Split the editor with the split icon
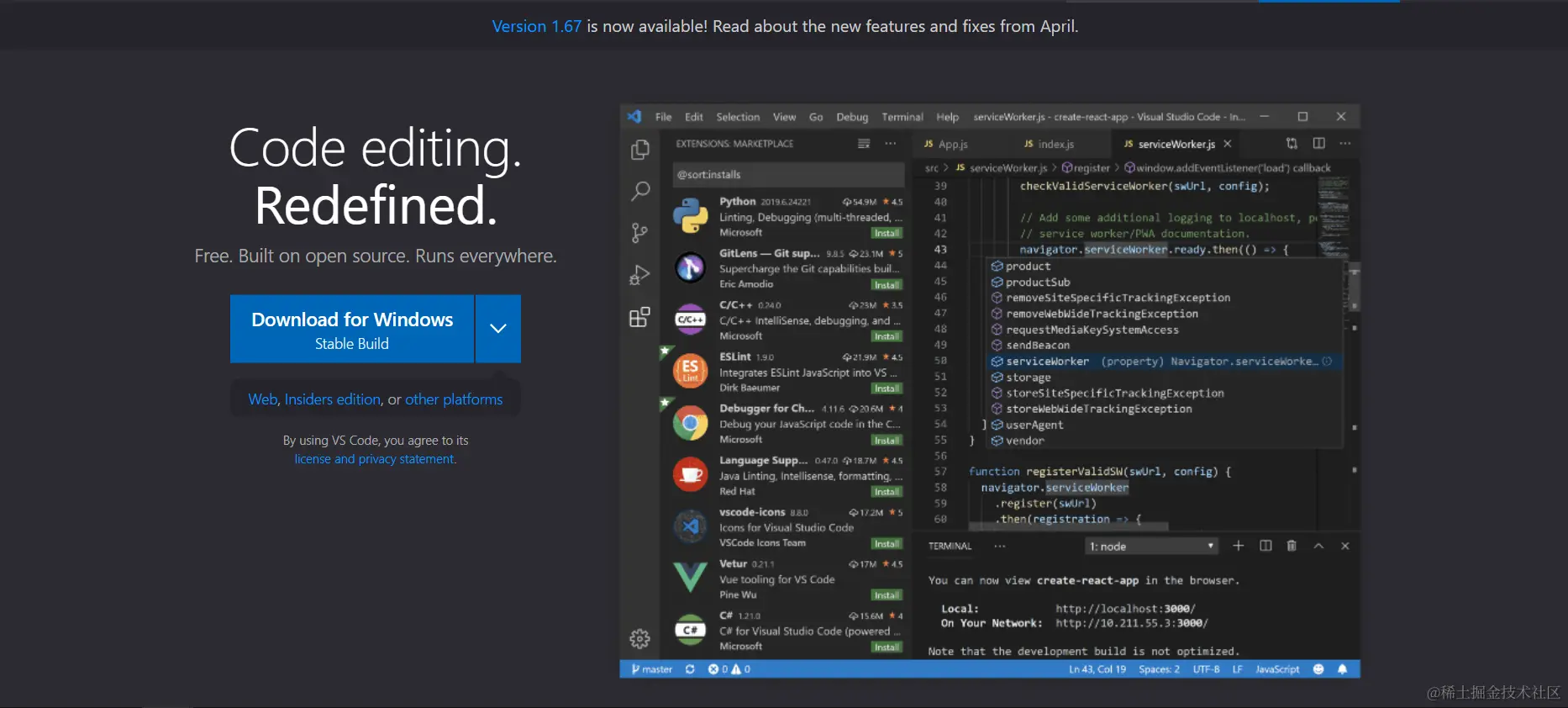The height and width of the screenshot is (708, 1568). [x=1319, y=144]
